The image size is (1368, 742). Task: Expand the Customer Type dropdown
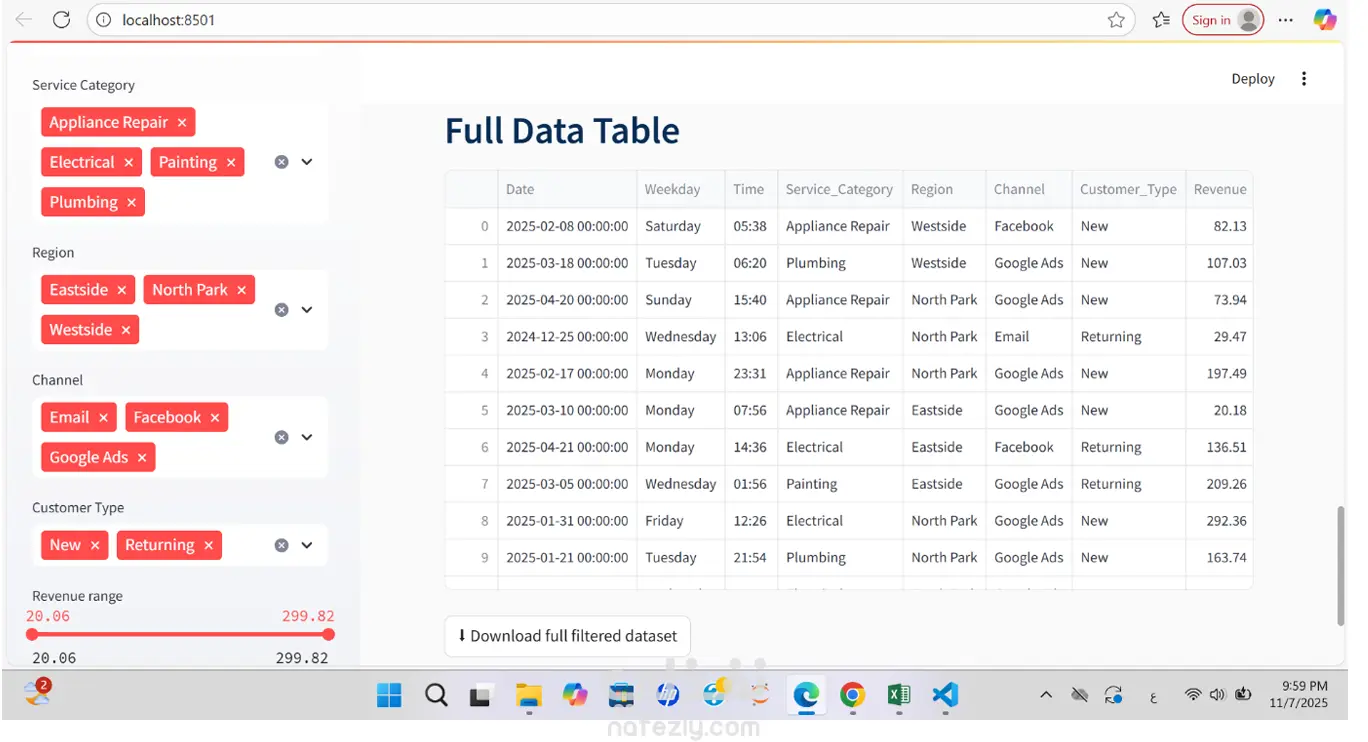(307, 545)
